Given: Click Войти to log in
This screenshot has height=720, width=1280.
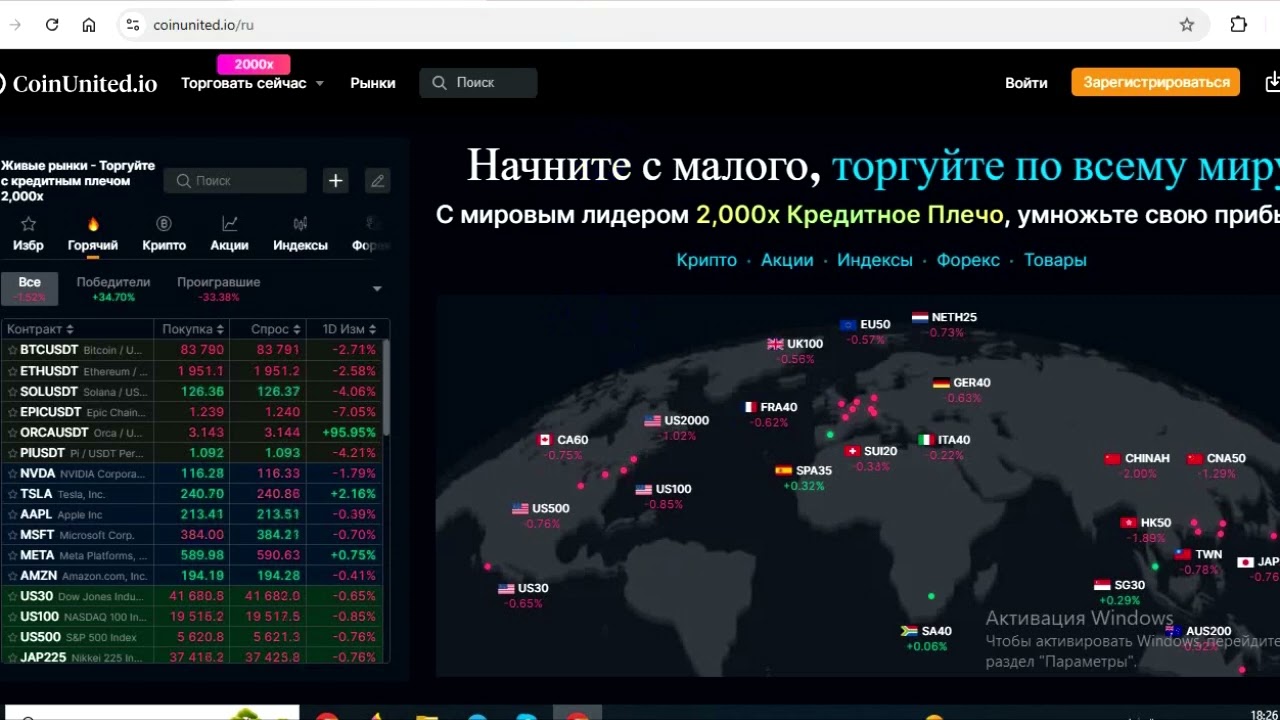Looking at the screenshot, I should pos(1026,83).
